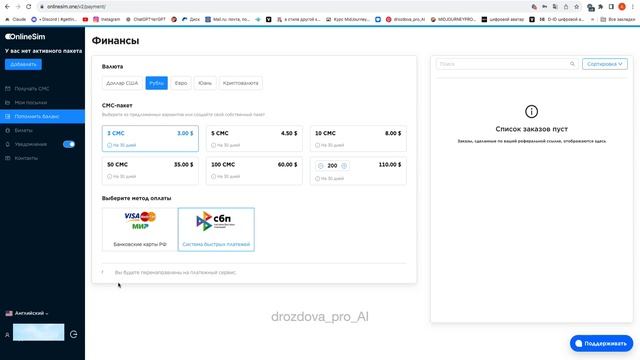Choose the 5 СМС package for 4.50 $

pos(254,138)
